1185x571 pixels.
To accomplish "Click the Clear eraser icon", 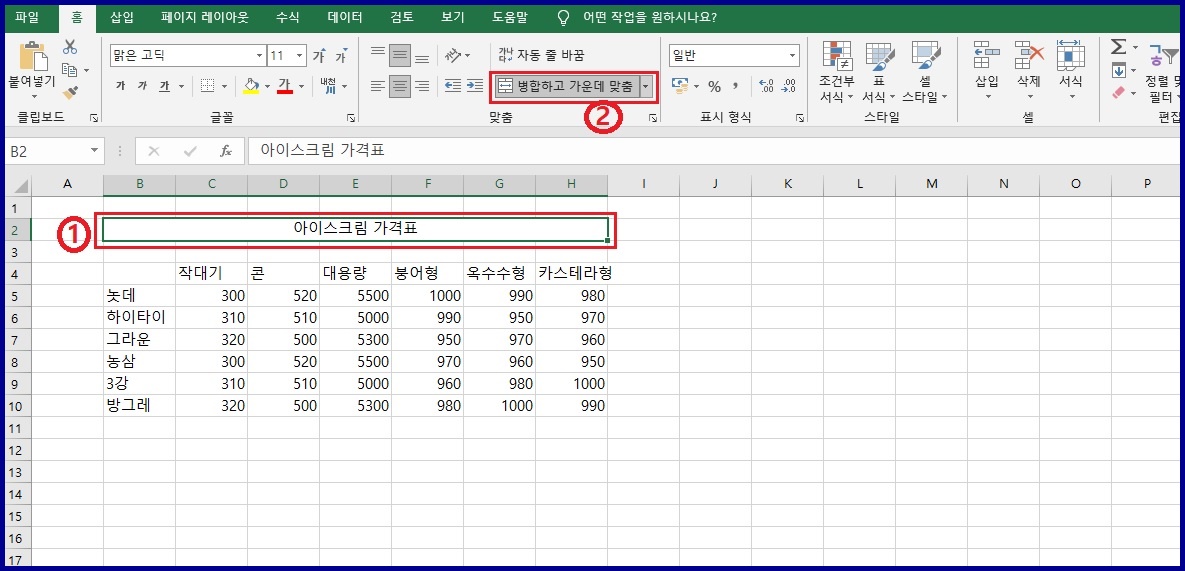I will [1119, 93].
